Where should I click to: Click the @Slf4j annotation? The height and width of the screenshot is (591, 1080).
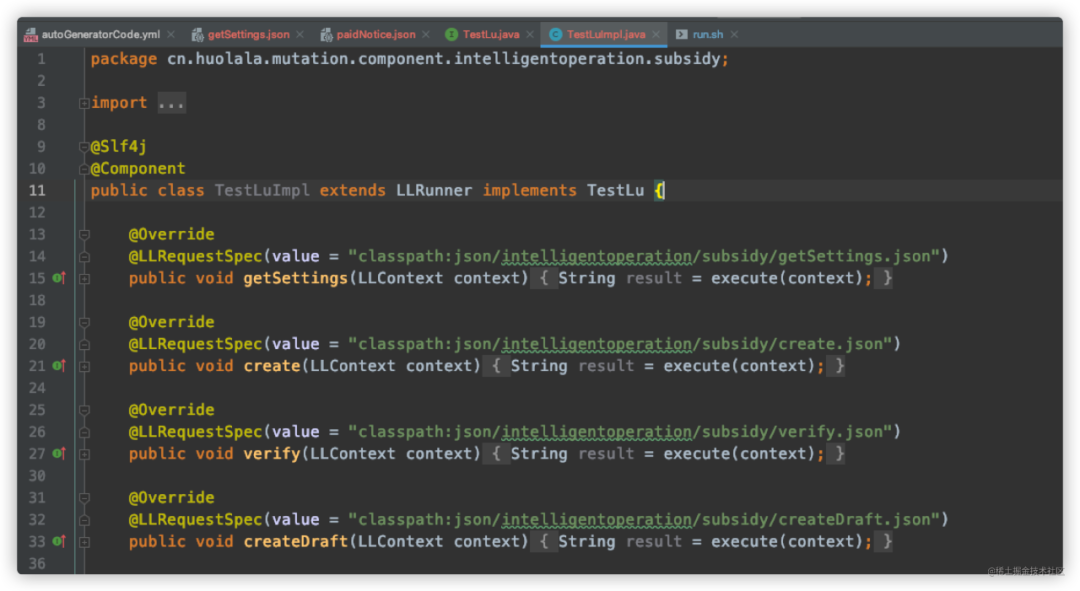coord(118,146)
